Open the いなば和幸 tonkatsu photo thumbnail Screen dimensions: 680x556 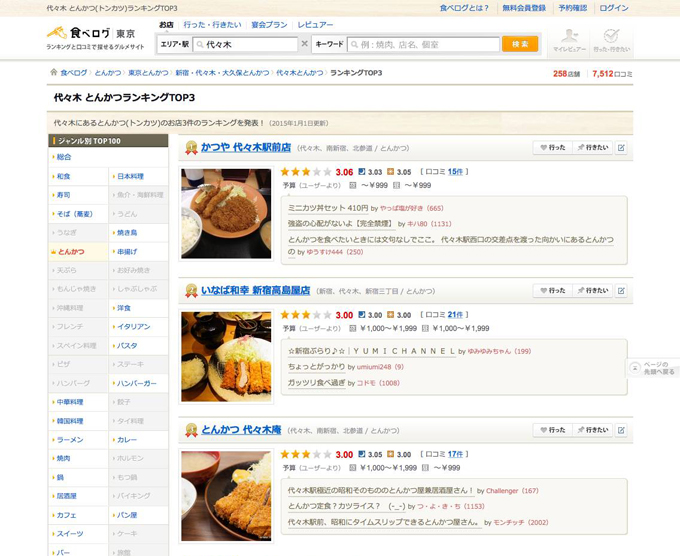point(225,356)
